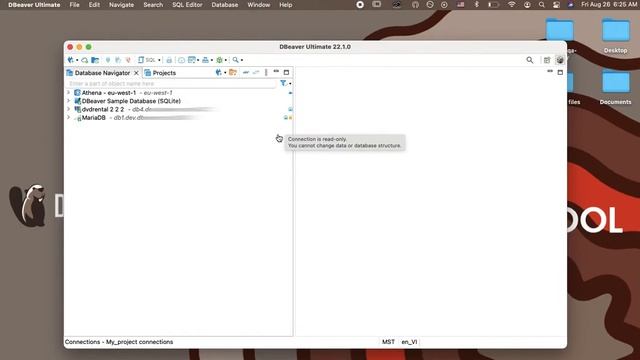Open macOS Spotlight search in menu bar
The image size is (640, 360).
point(542,5)
